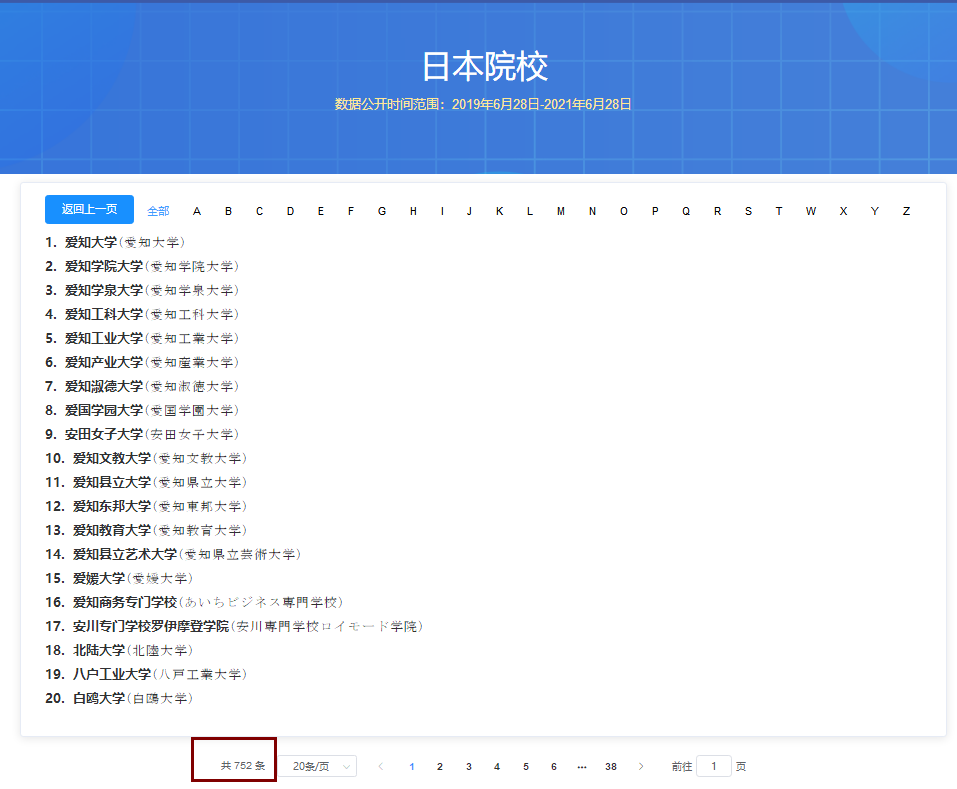Open 安田女子大学 school entry
Image resolution: width=957 pixels, height=789 pixels.
104,434
